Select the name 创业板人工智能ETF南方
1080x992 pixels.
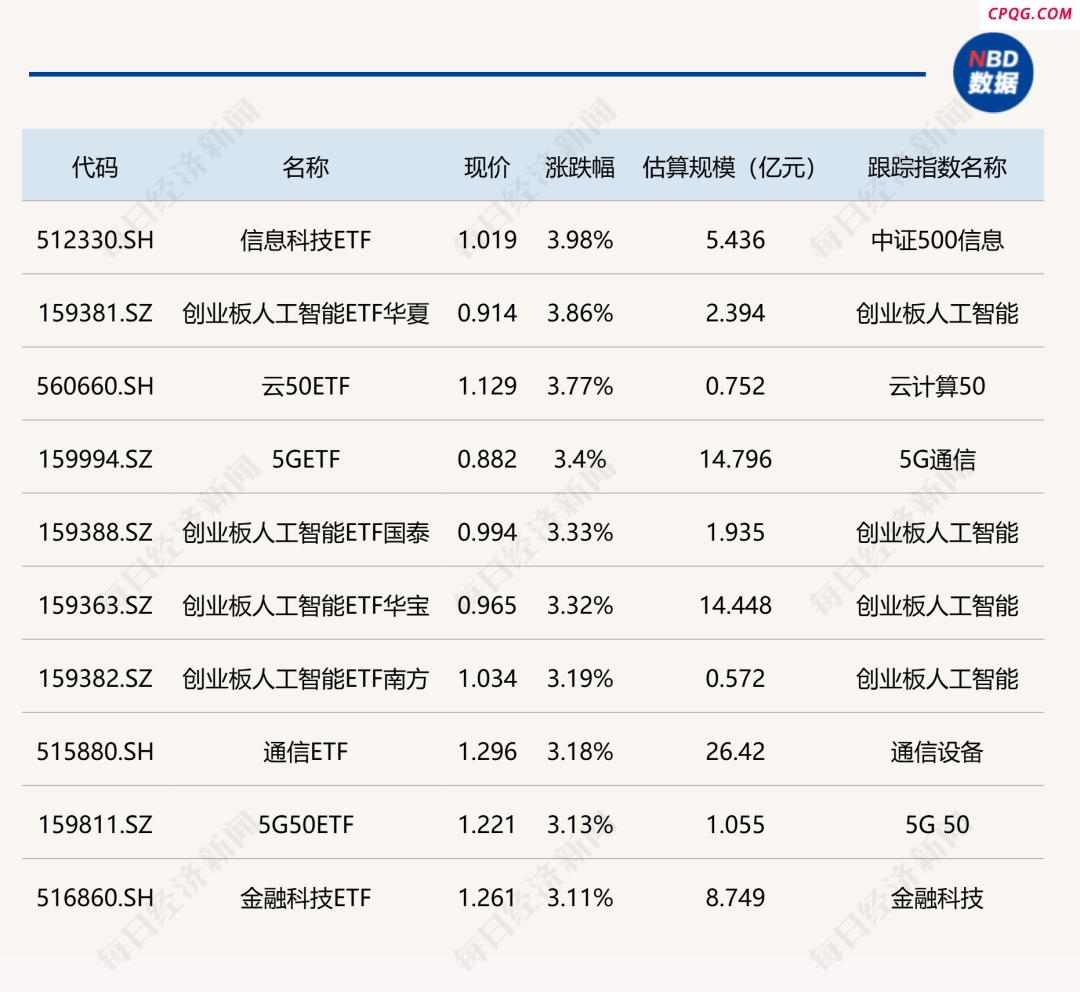click(x=305, y=679)
